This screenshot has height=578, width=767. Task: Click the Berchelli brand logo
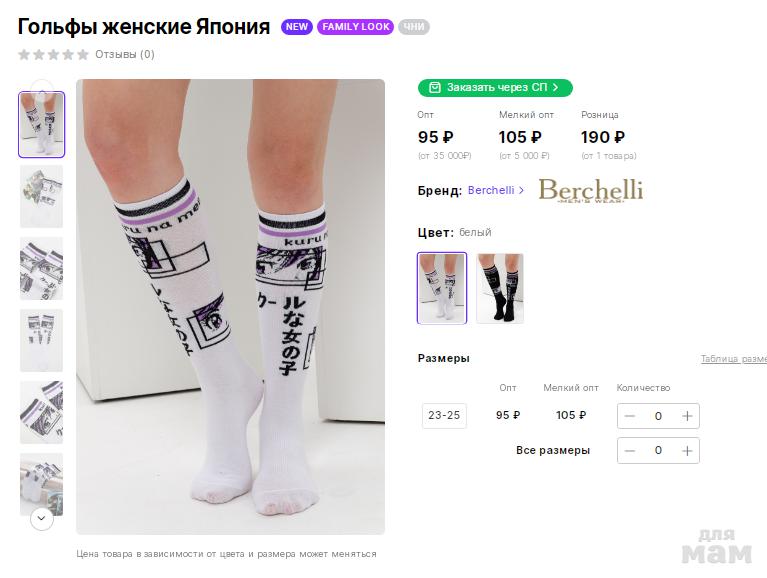click(590, 190)
